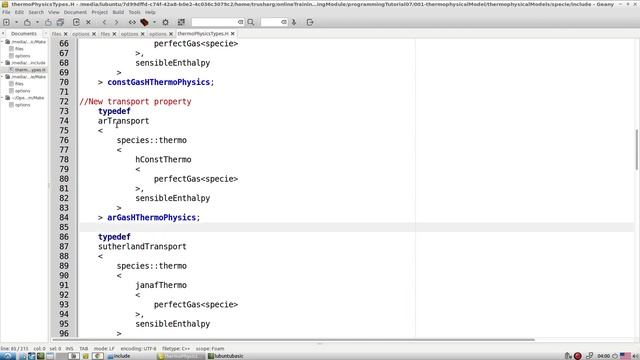Switch to the thermoPhysicsTypes.H editor tab
This screenshot has height=360, width=640.
coord(203,34)
